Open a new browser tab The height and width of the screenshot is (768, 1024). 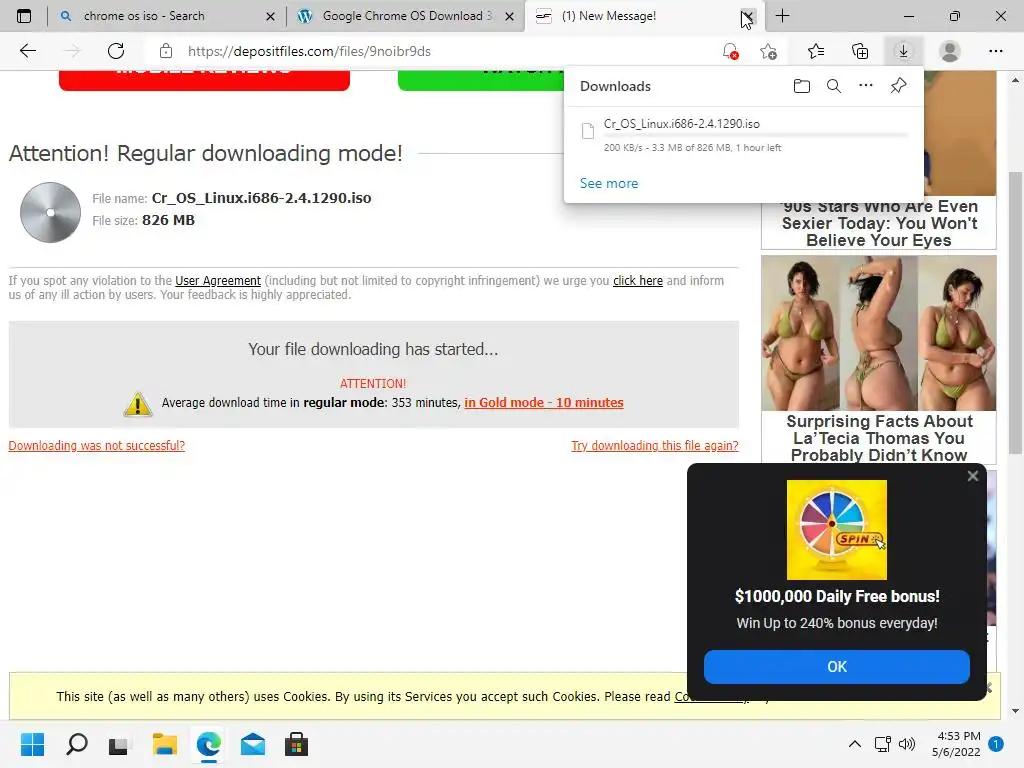click(782, 16)
